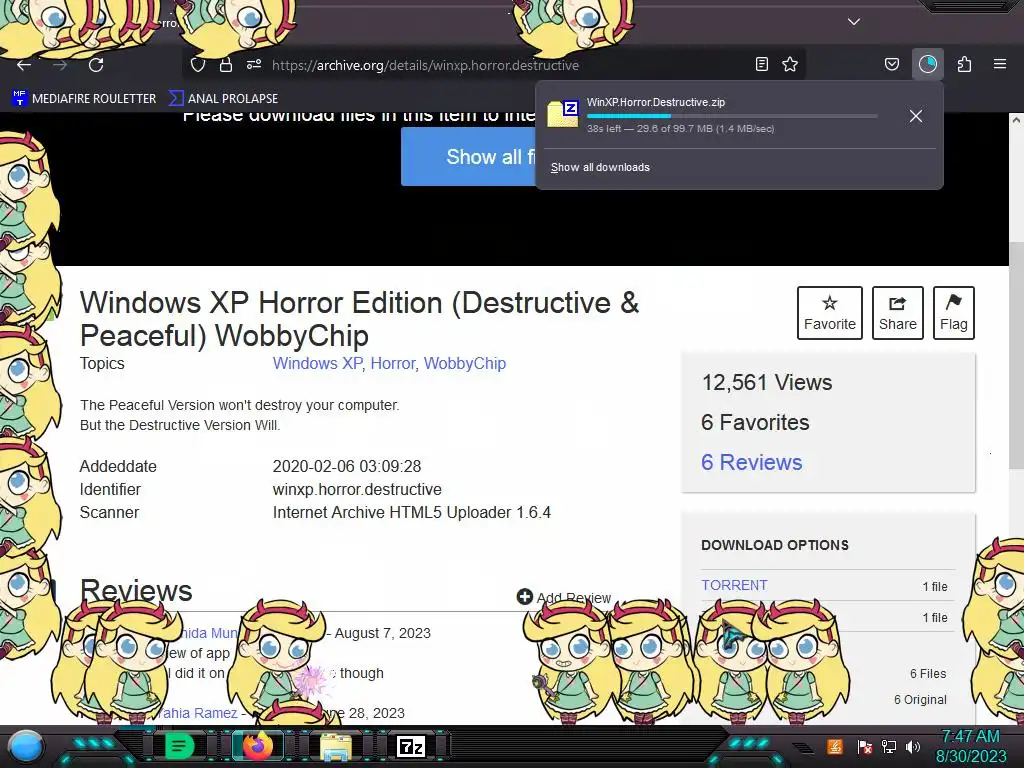Image resolution: width=1024 pixels, height=768 pixels.
Task: Open the extensions puzzle icon
Action: pos(964,64)
